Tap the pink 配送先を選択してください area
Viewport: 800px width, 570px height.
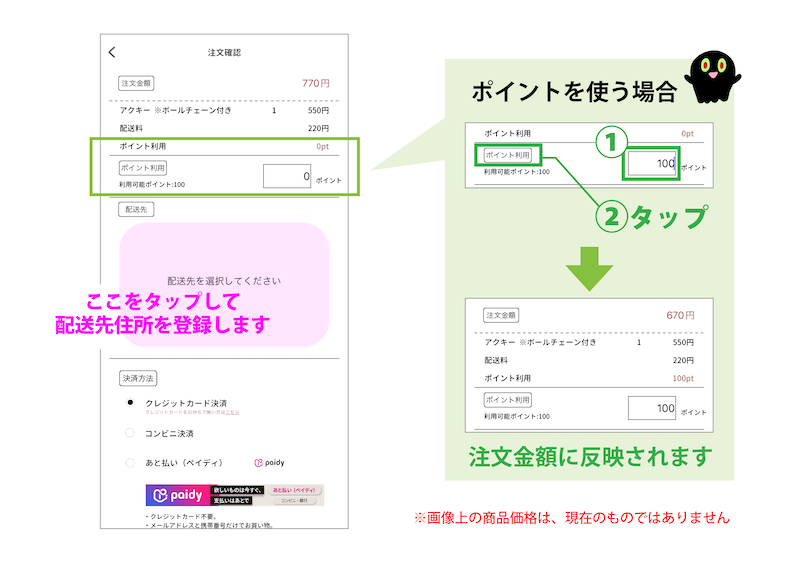click(x=224, y=281)
